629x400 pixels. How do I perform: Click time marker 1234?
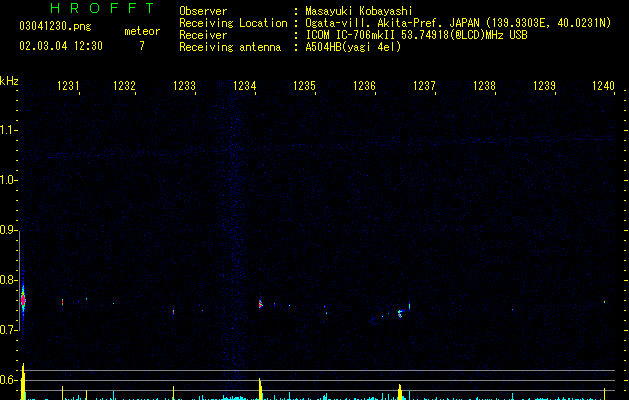(244, 86)
